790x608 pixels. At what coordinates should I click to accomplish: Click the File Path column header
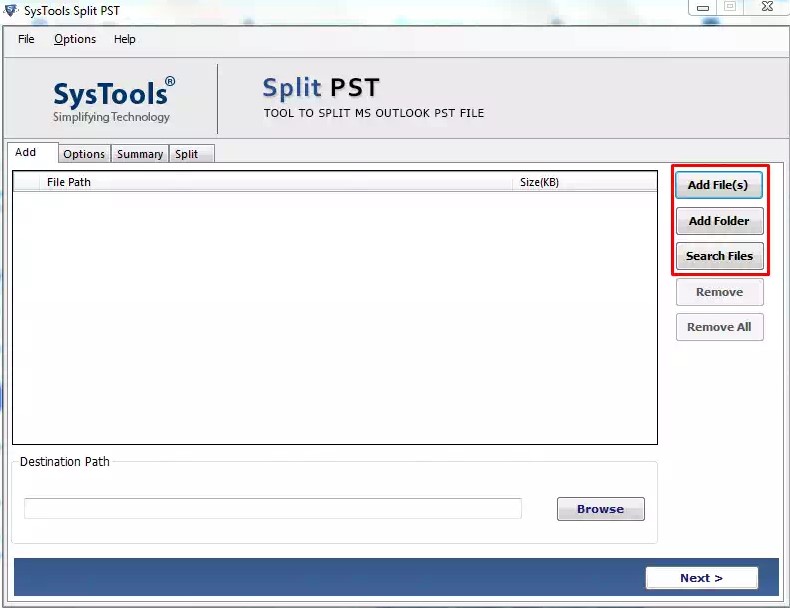click(276, 182)
